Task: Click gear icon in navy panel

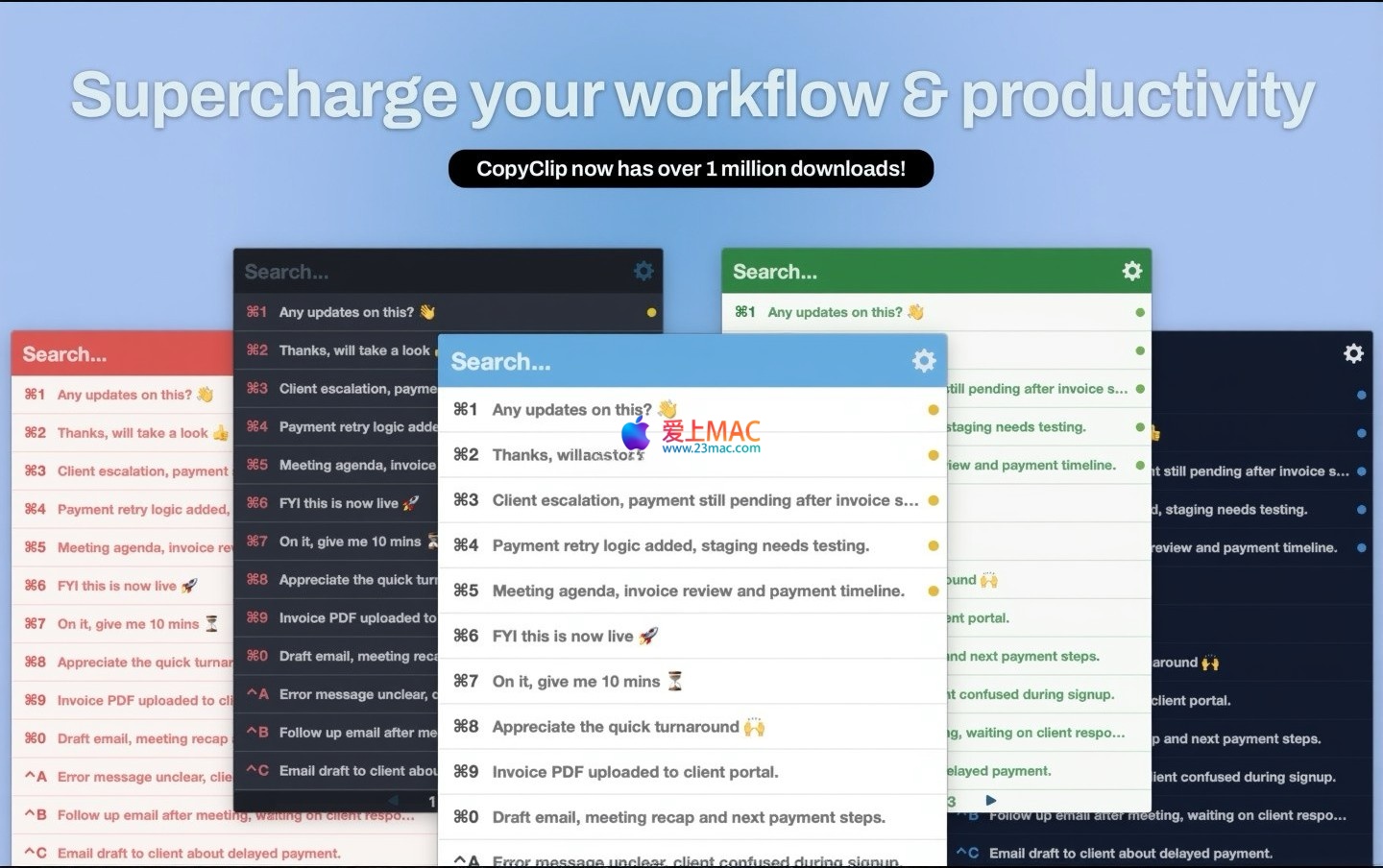Action: (x=1353, y=353)
